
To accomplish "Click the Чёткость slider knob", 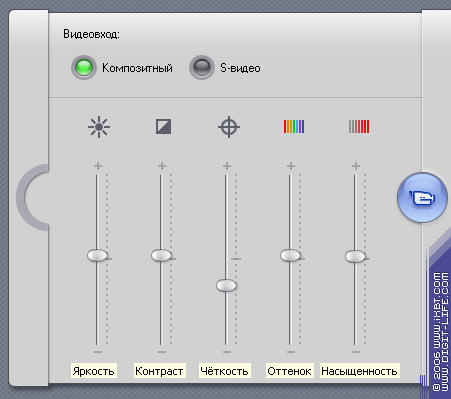I will click(x=226, y=286).
